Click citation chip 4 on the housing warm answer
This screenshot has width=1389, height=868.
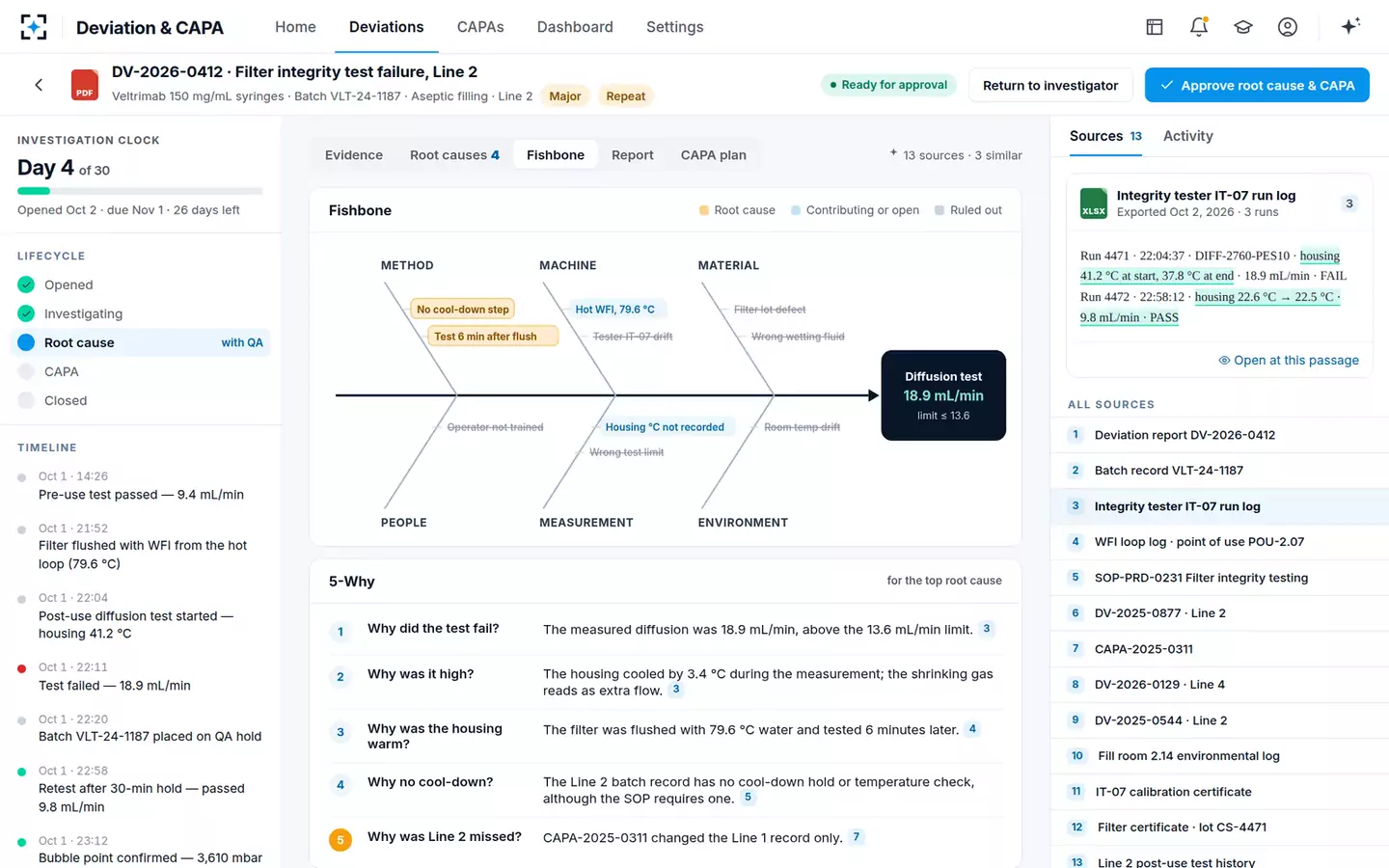(x=972, y=729)
